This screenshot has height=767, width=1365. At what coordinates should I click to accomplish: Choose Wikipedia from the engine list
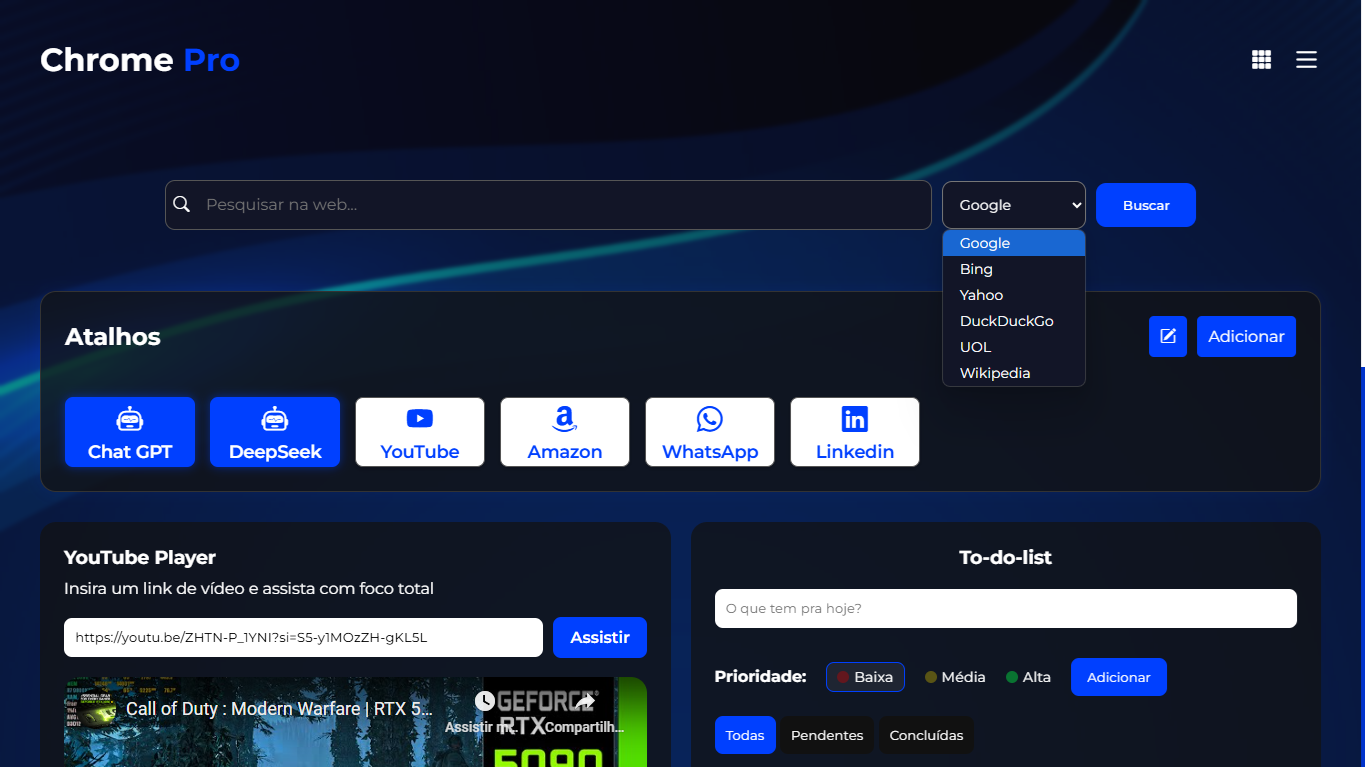pos(1014,373)
